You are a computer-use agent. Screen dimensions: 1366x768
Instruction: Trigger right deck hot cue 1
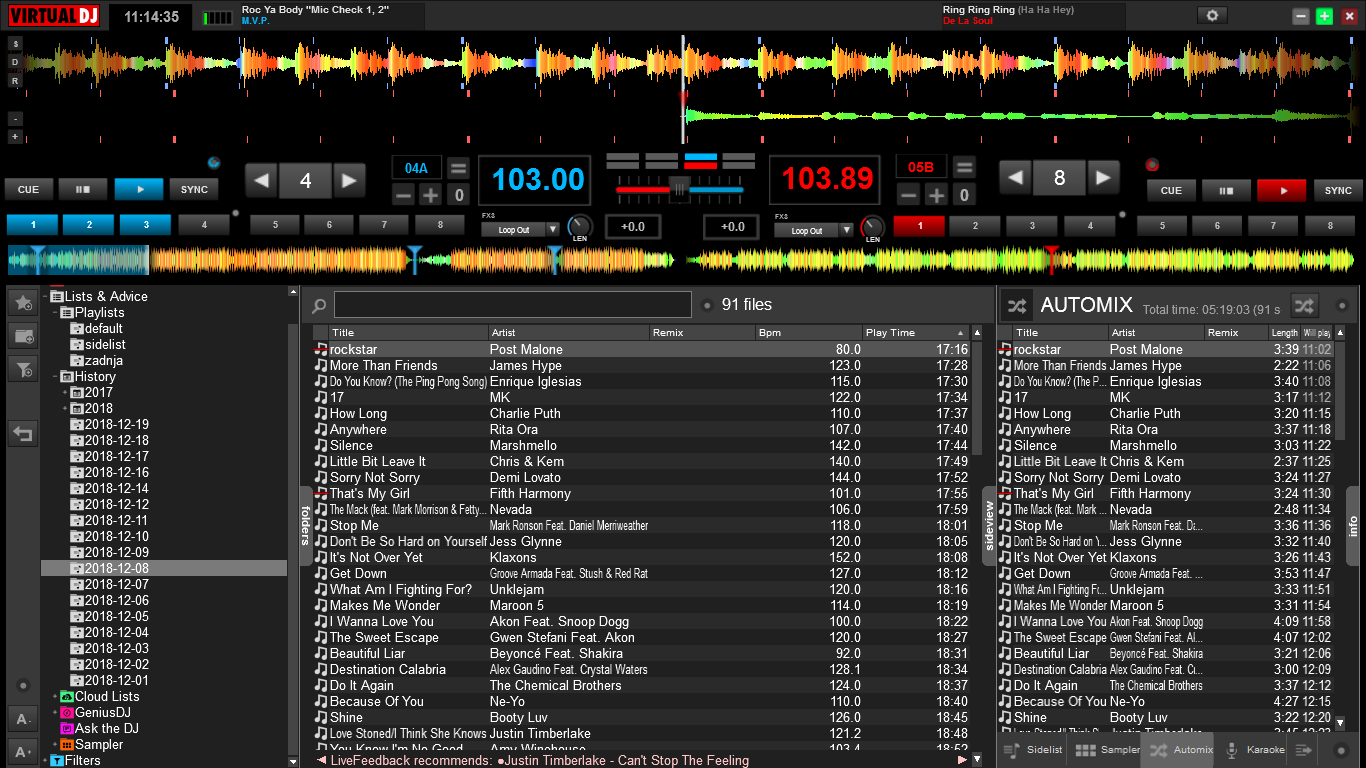point(919,226)
